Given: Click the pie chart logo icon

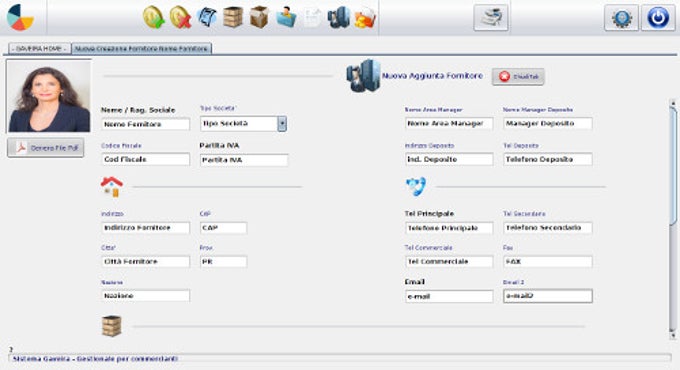Looking at the screenshot, I should pyautogui.click(x=20, y=18).
